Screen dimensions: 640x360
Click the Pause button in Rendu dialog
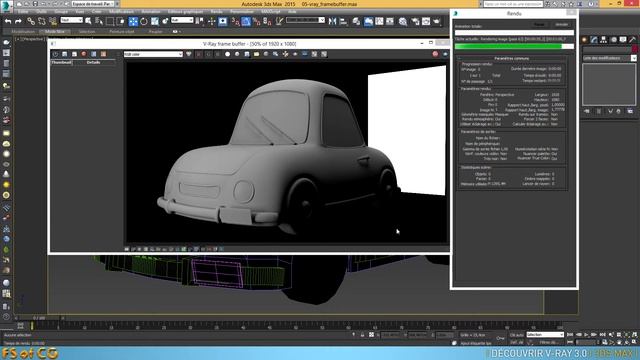pos(539,24)
